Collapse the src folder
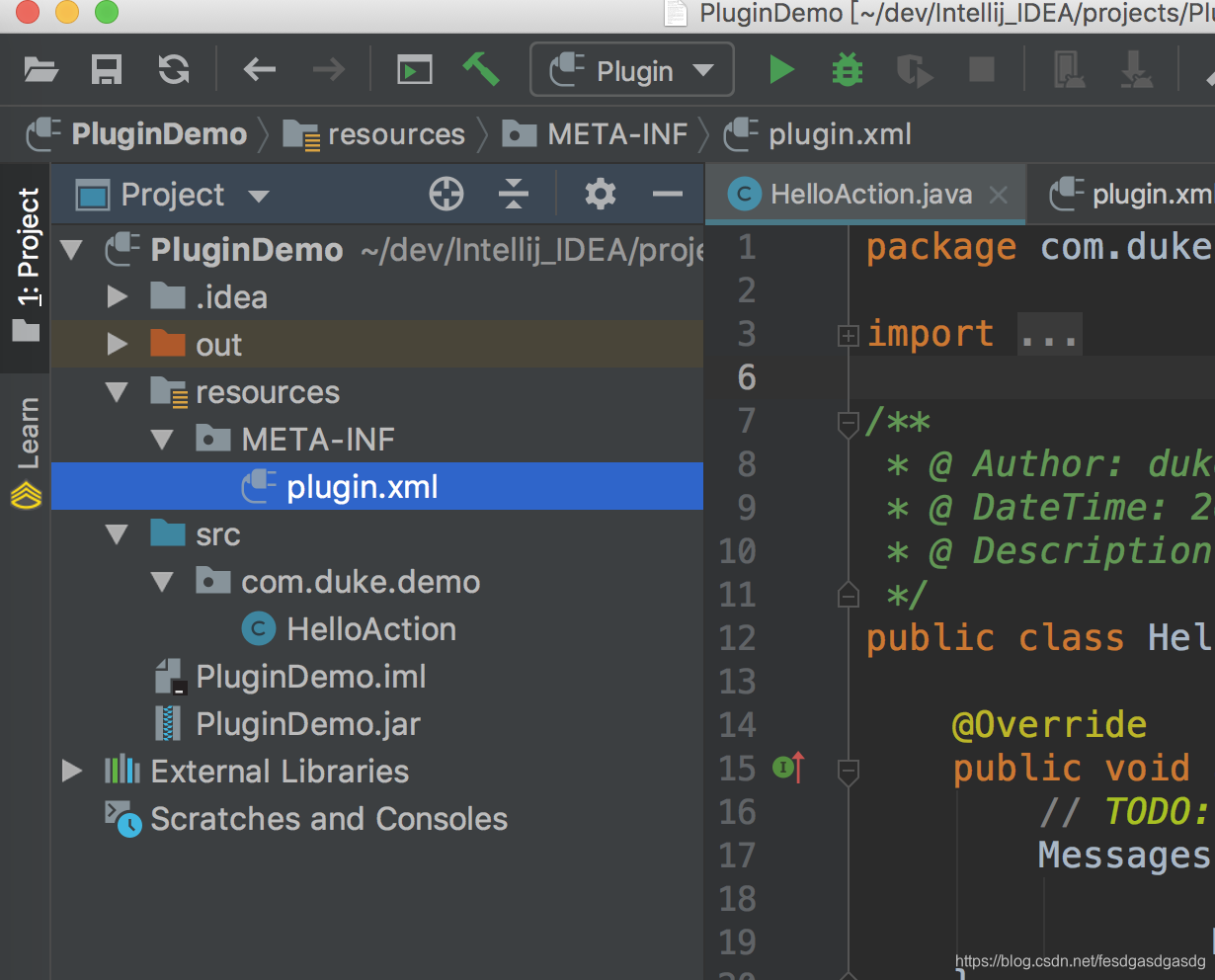This screenshot has height=980, width=1215. coord(118,534)
